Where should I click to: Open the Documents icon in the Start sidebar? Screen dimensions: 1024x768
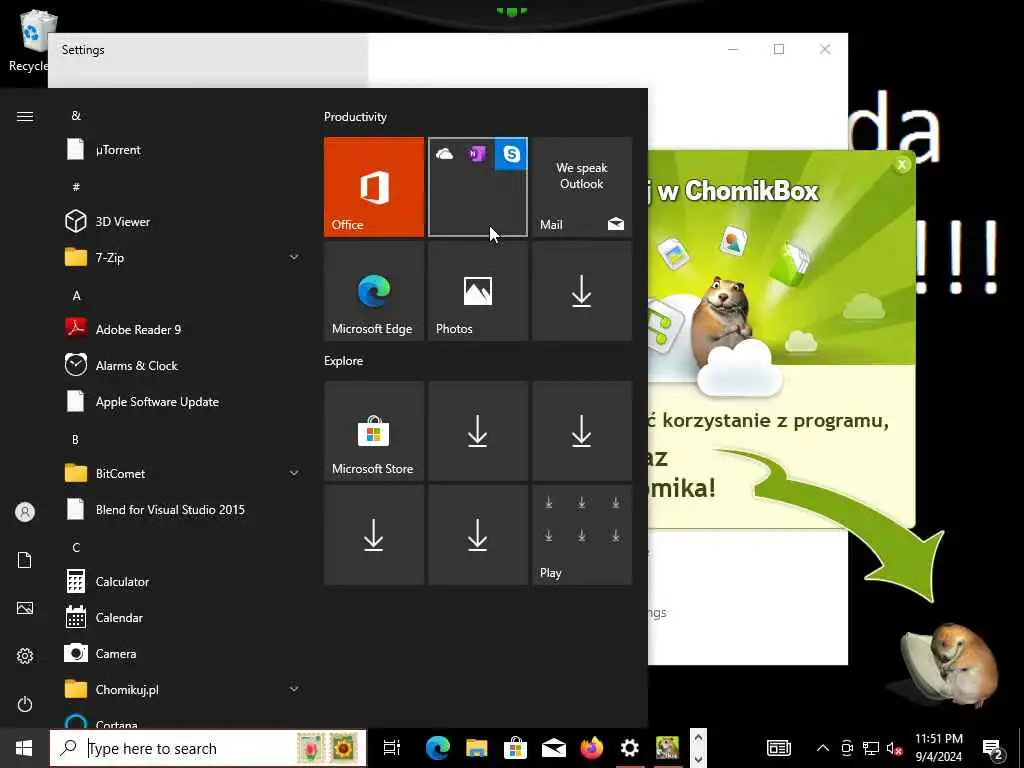(x=25, y=560)
